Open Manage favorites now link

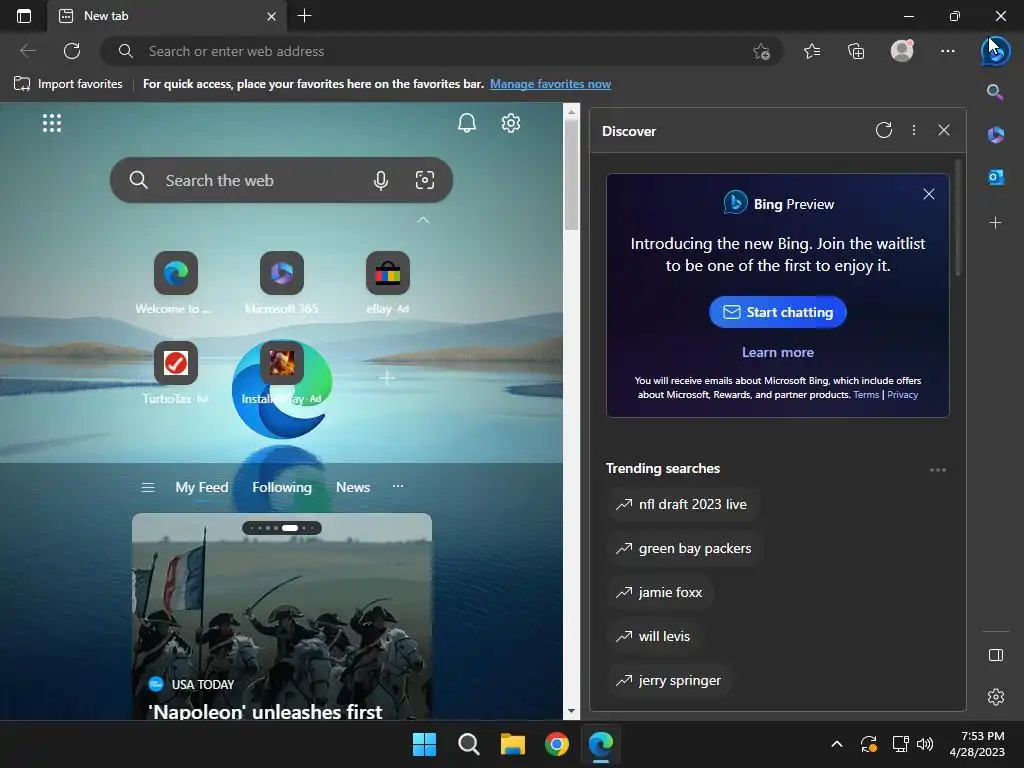(550, 84)
